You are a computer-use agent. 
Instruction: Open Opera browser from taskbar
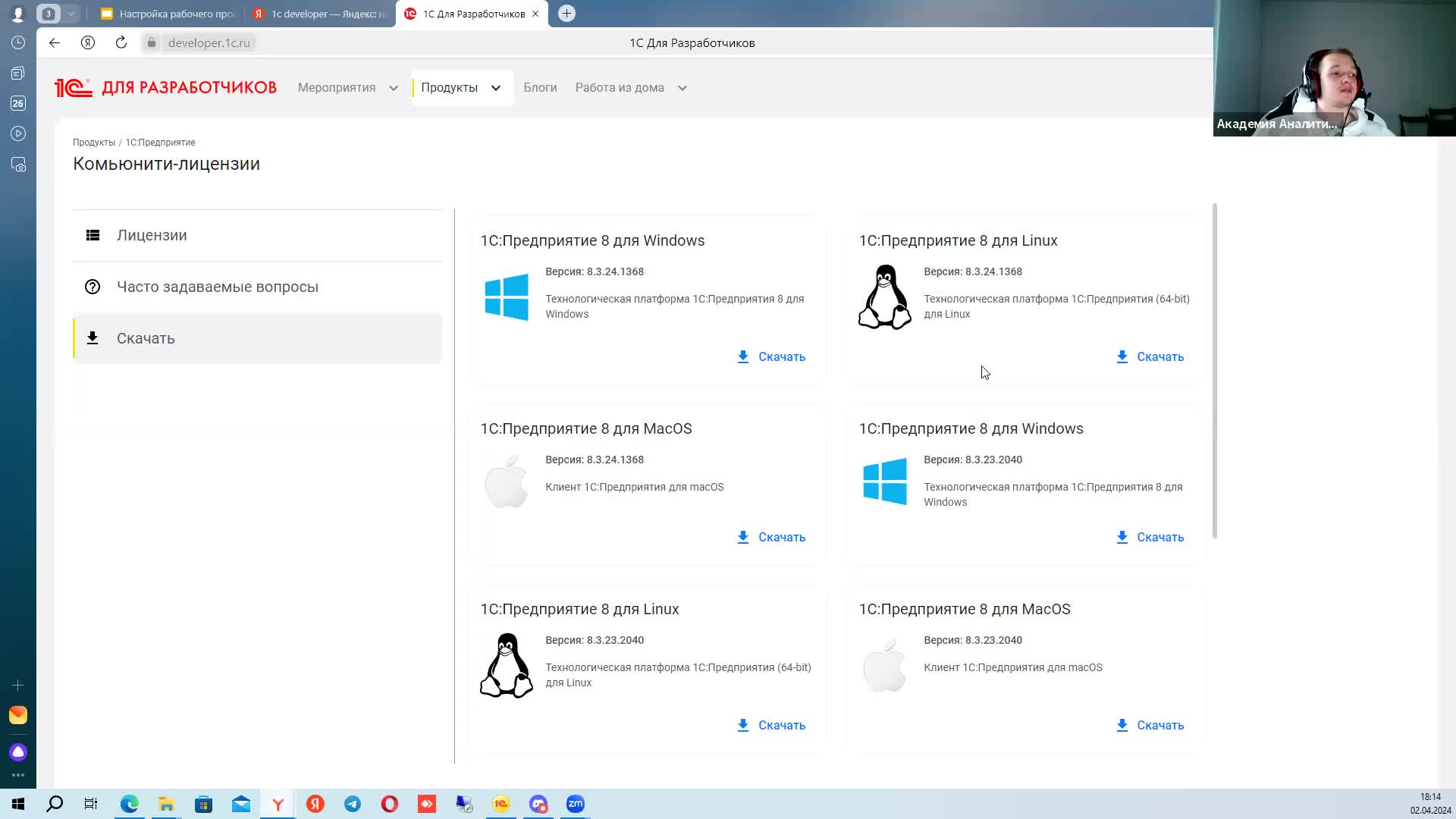390,804
